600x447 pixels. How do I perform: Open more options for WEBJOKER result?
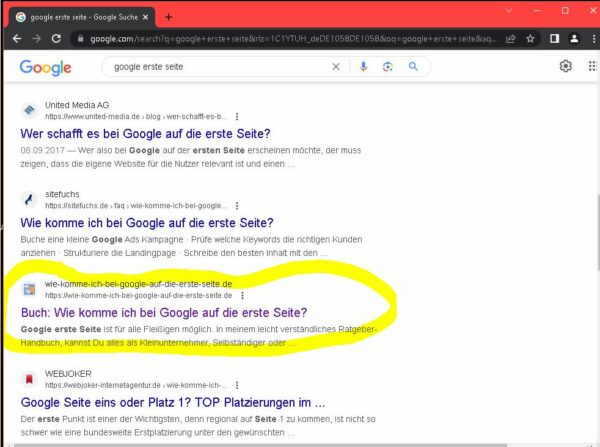pos(237,385)
